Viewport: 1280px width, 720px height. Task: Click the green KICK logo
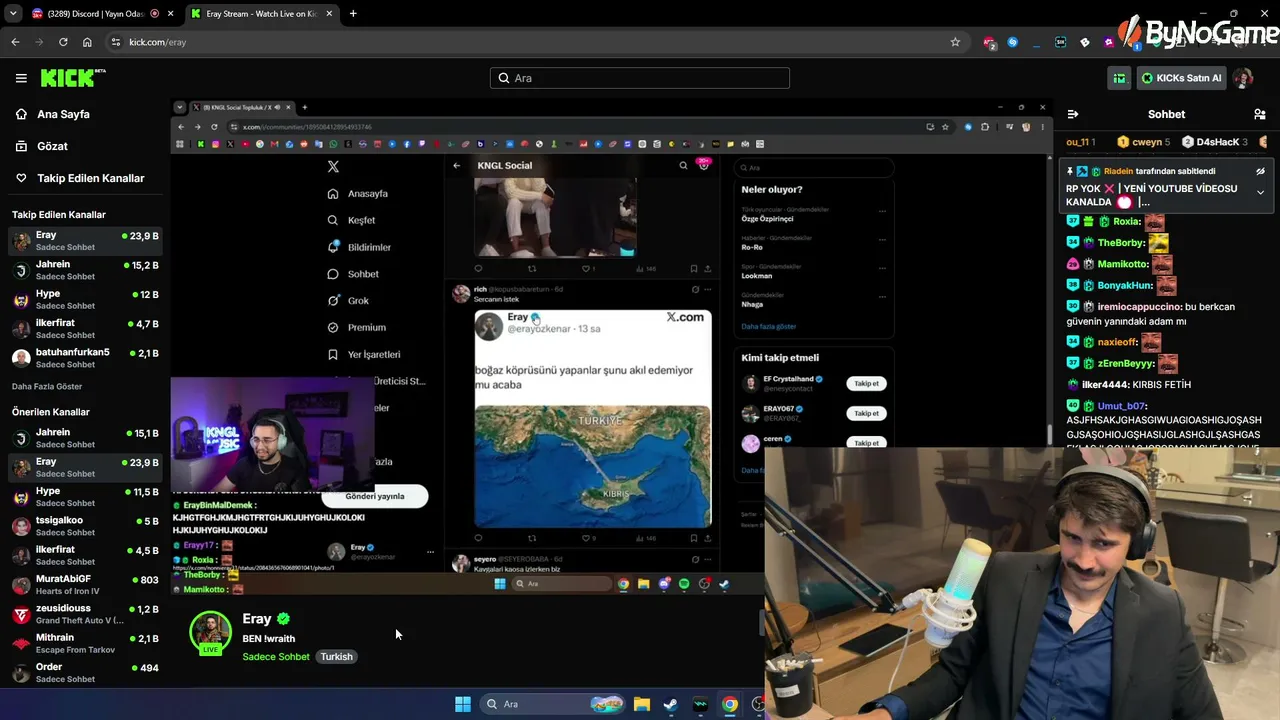coord(72,78)
